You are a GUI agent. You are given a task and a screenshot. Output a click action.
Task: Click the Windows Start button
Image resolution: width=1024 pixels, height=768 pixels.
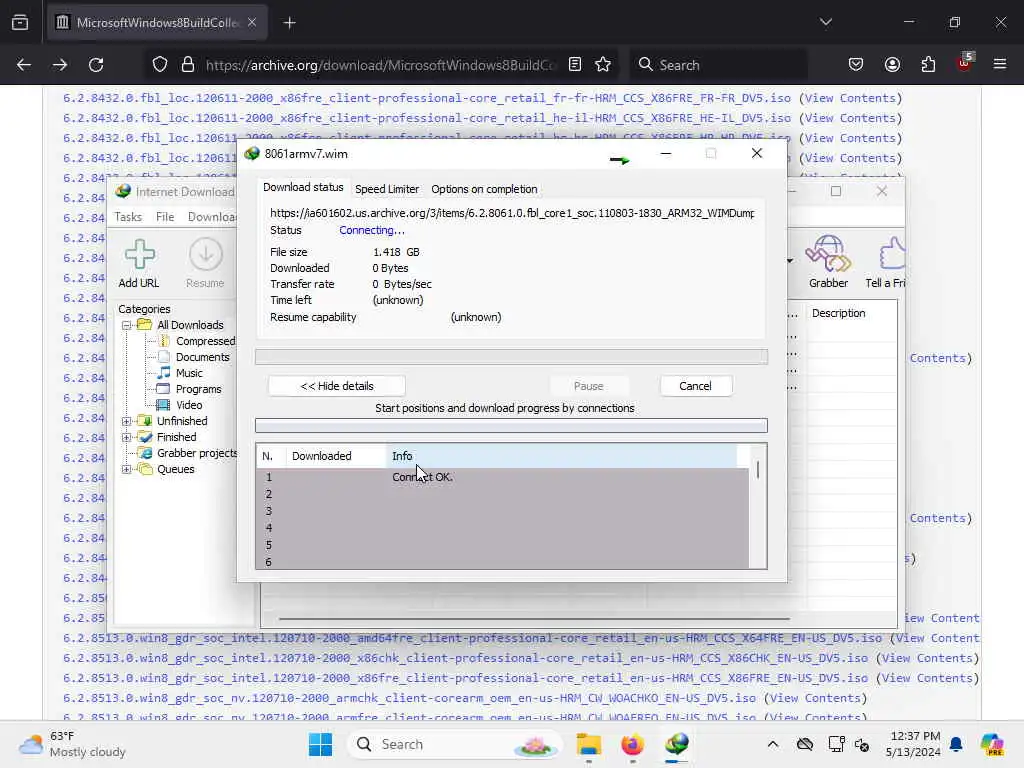tap(320, 744)
